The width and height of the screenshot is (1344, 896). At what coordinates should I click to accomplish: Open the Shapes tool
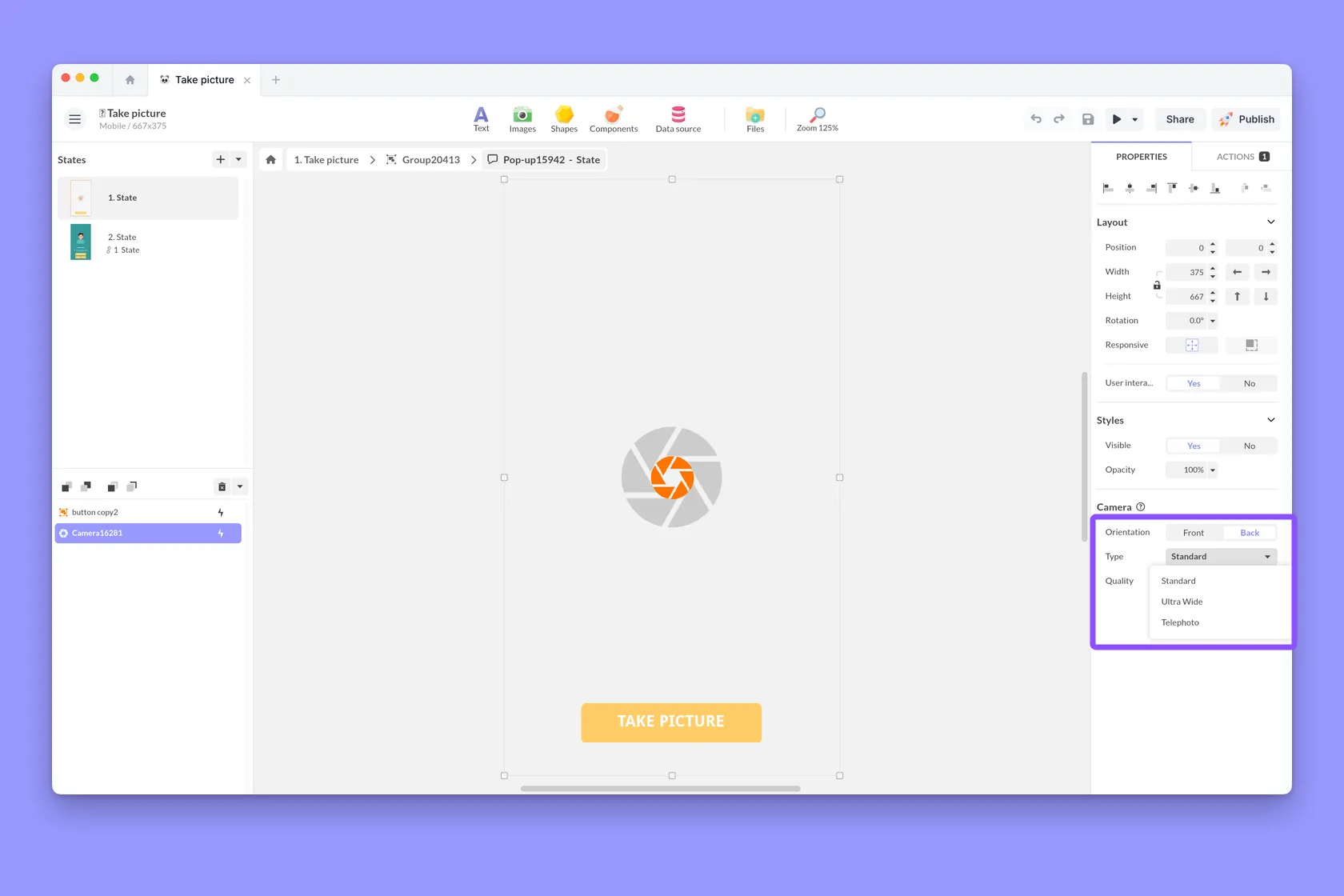click(x=564, y=118)
